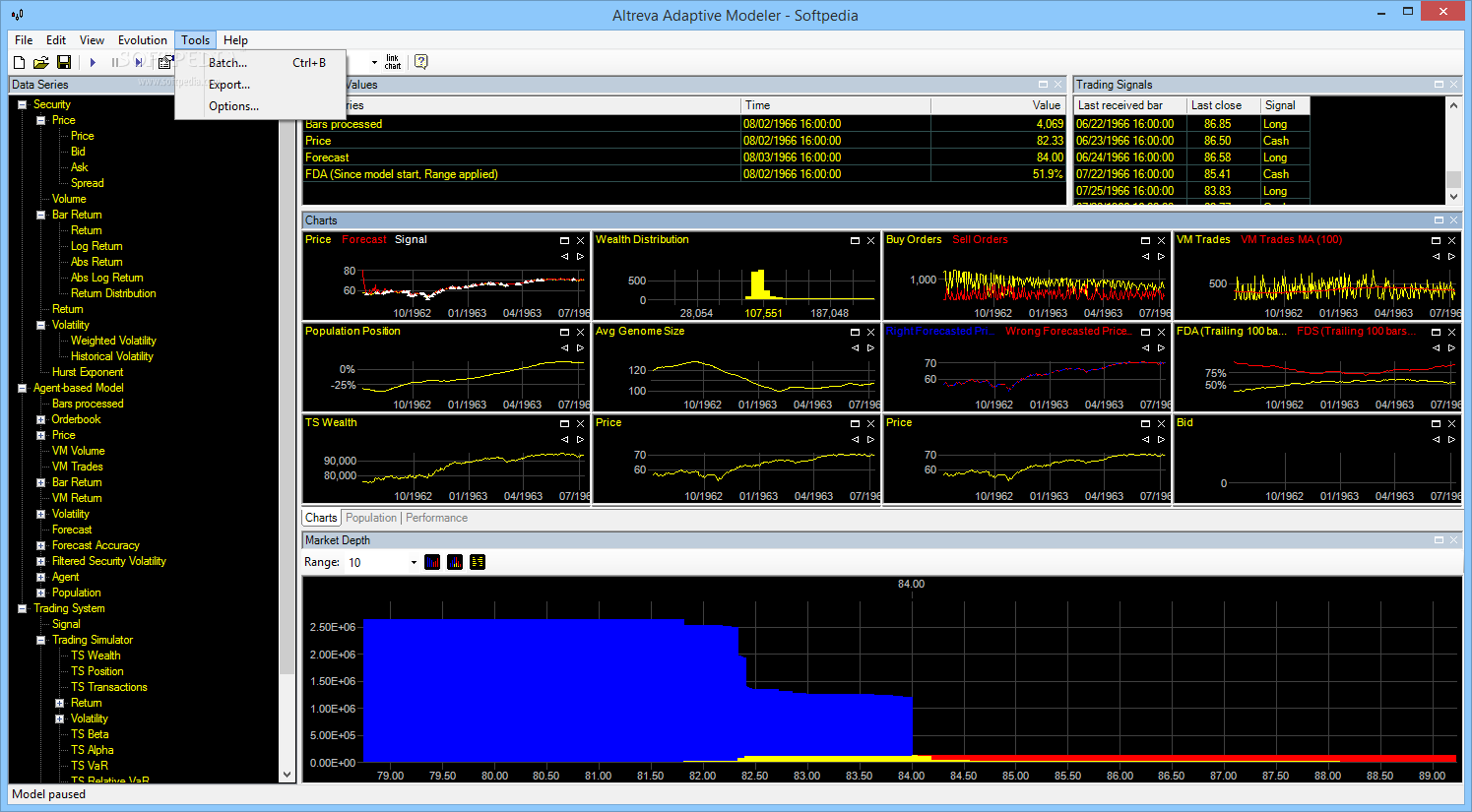Select the blue-red depth chart style icon
Image resolution: width=1472 pixels, height=812 pixels.
pyautogui.click(x=432, y=562)
